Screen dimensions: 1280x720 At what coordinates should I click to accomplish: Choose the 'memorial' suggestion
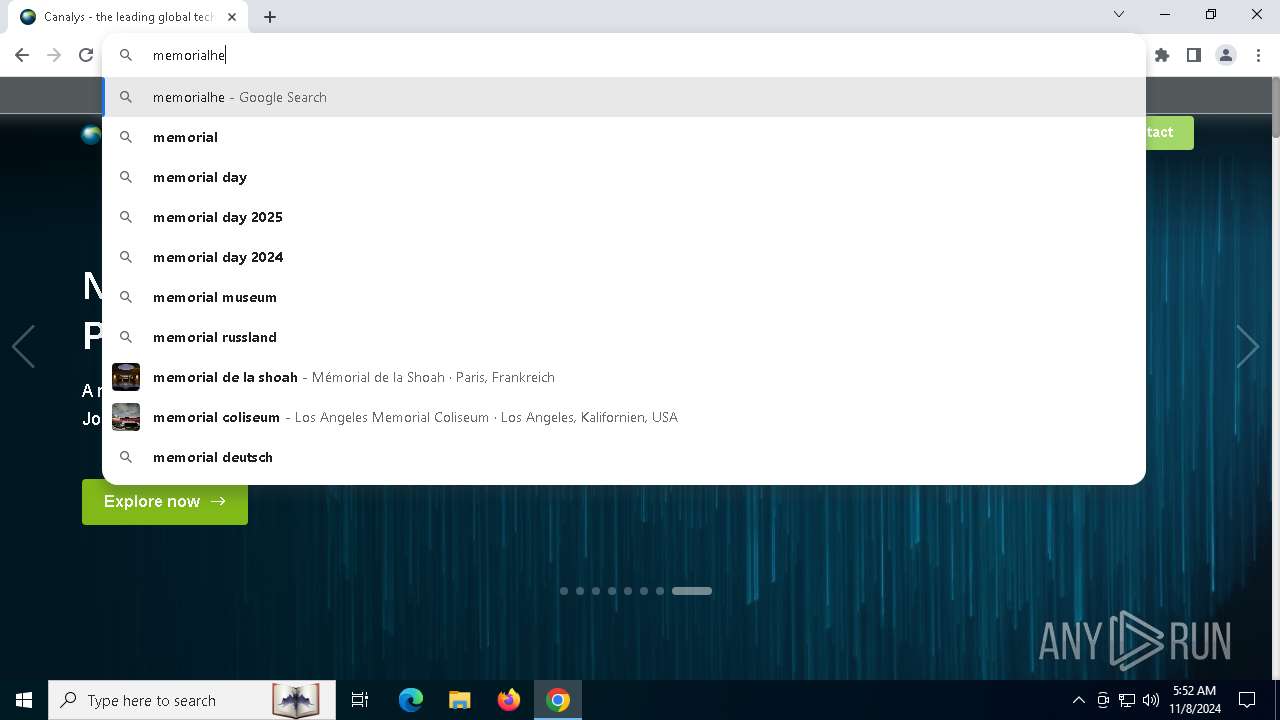click(624, 137)
